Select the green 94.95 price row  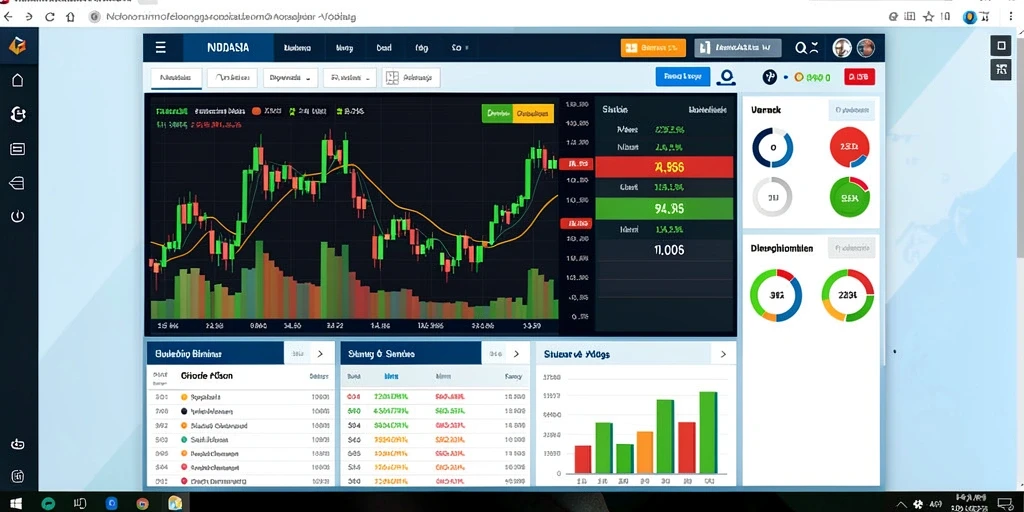664,208
